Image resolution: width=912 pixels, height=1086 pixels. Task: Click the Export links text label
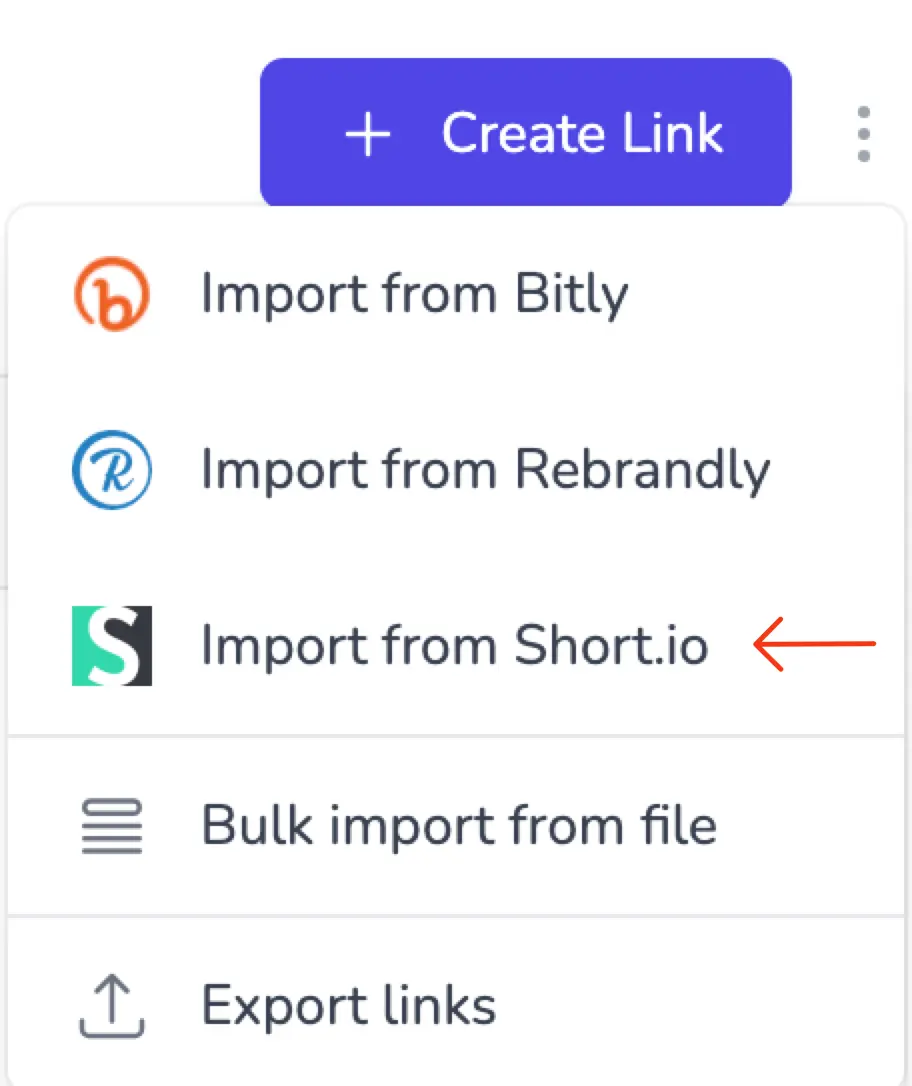348,1004
